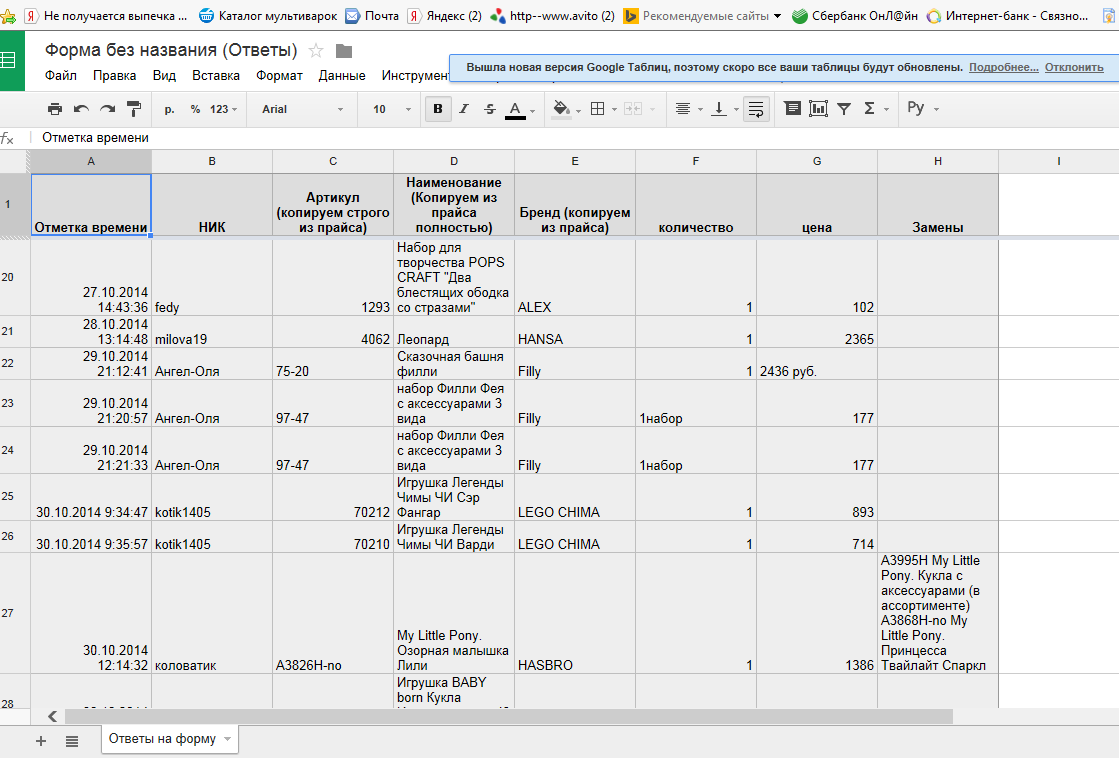Open the font size 10 dropdown
The width and height of the screenshot is (1119, 758).
tap(390, 109)
